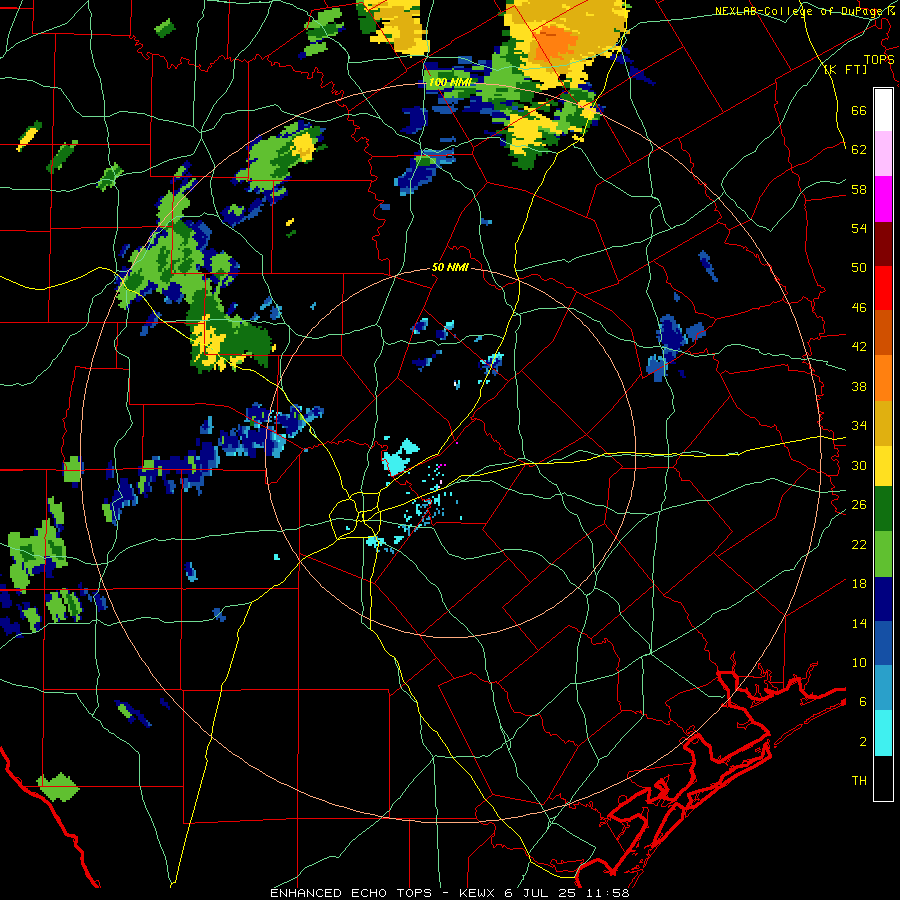This screenshot has width=900, height=900.
Task: Click the 'K FT' legend units label
Action: [x=846, y=69]
